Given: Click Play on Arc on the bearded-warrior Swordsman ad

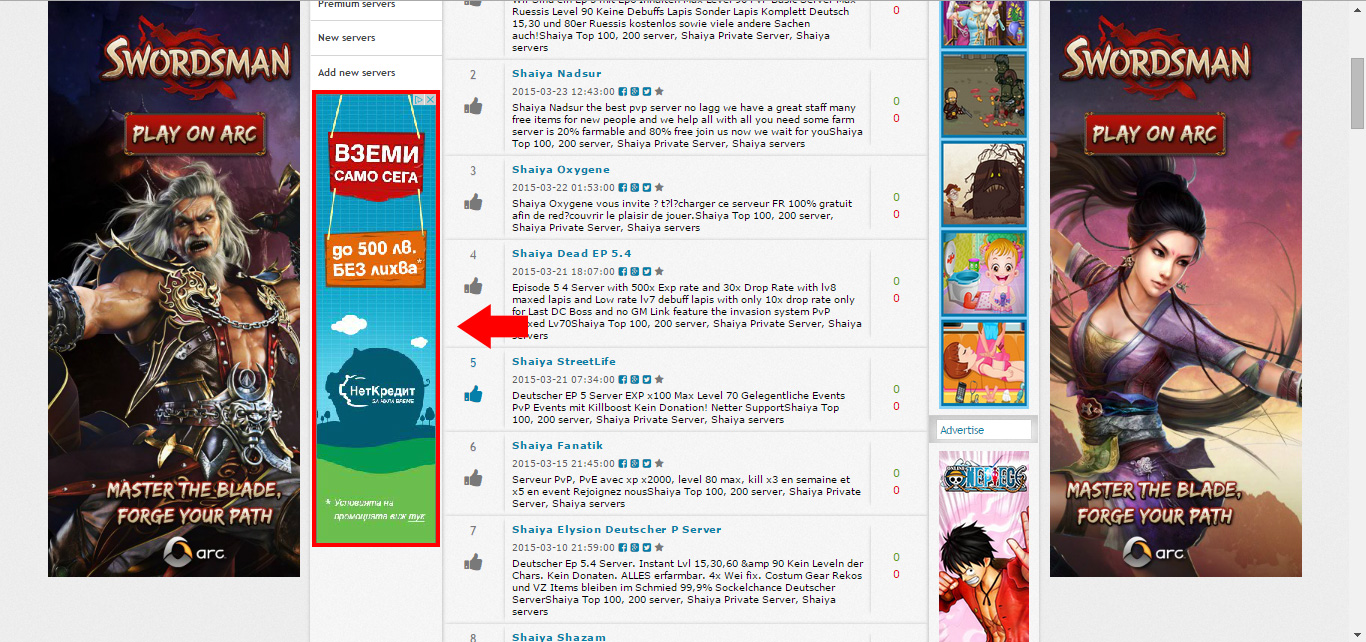Looking at the screenshot, I should [x=195, y=134].
